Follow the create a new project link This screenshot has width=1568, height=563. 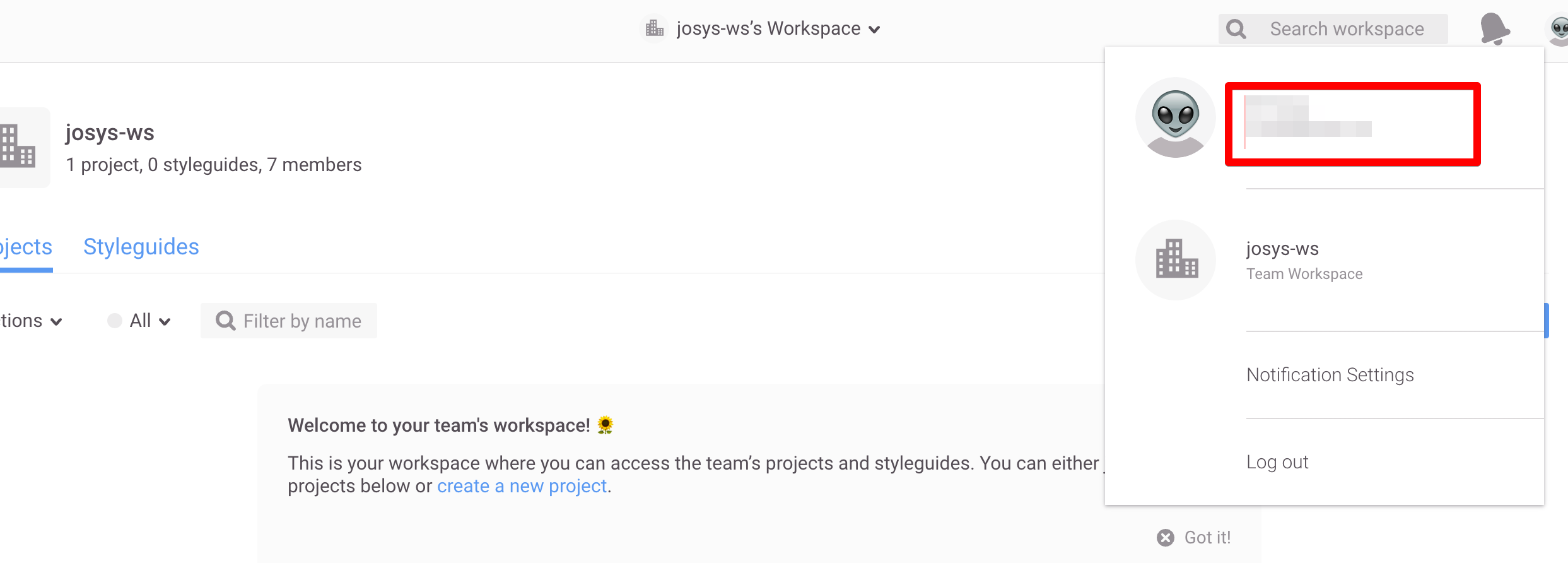[522, 486]
